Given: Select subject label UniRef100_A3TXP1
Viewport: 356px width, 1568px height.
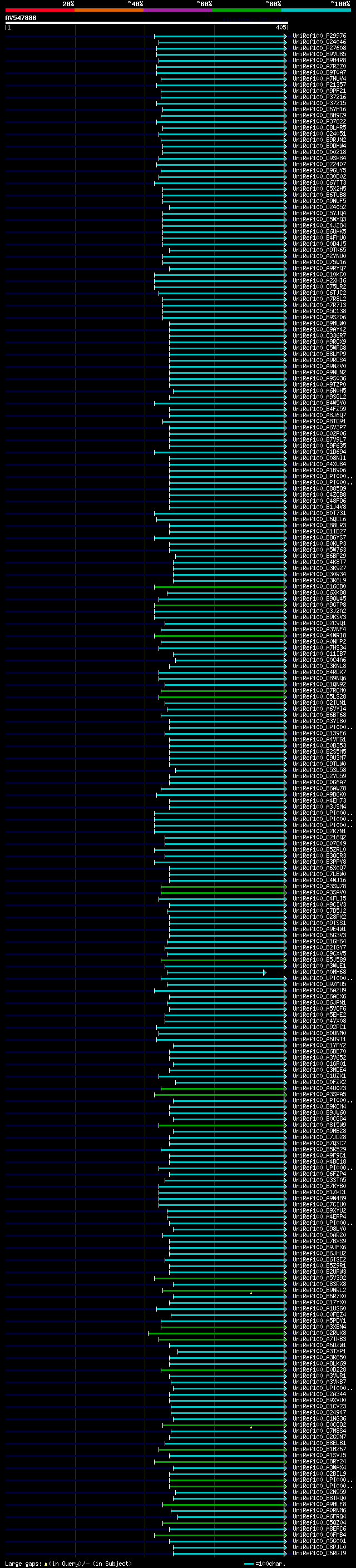Looking at the screenshot, I should coord(319,1351).
